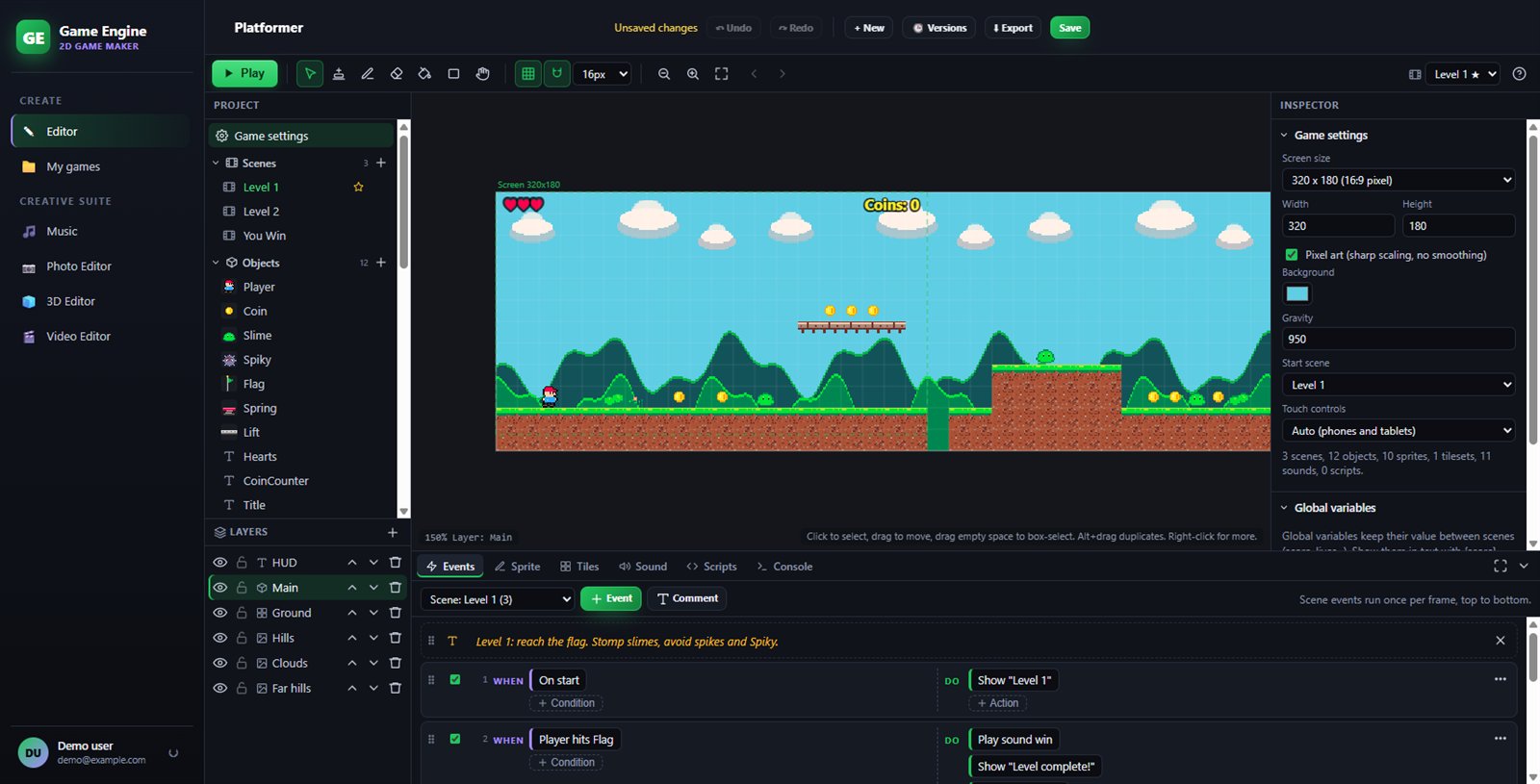The image size is (1540, 784).
Task: Select the arrow selection tool
Action: click(x=310, y=74)
